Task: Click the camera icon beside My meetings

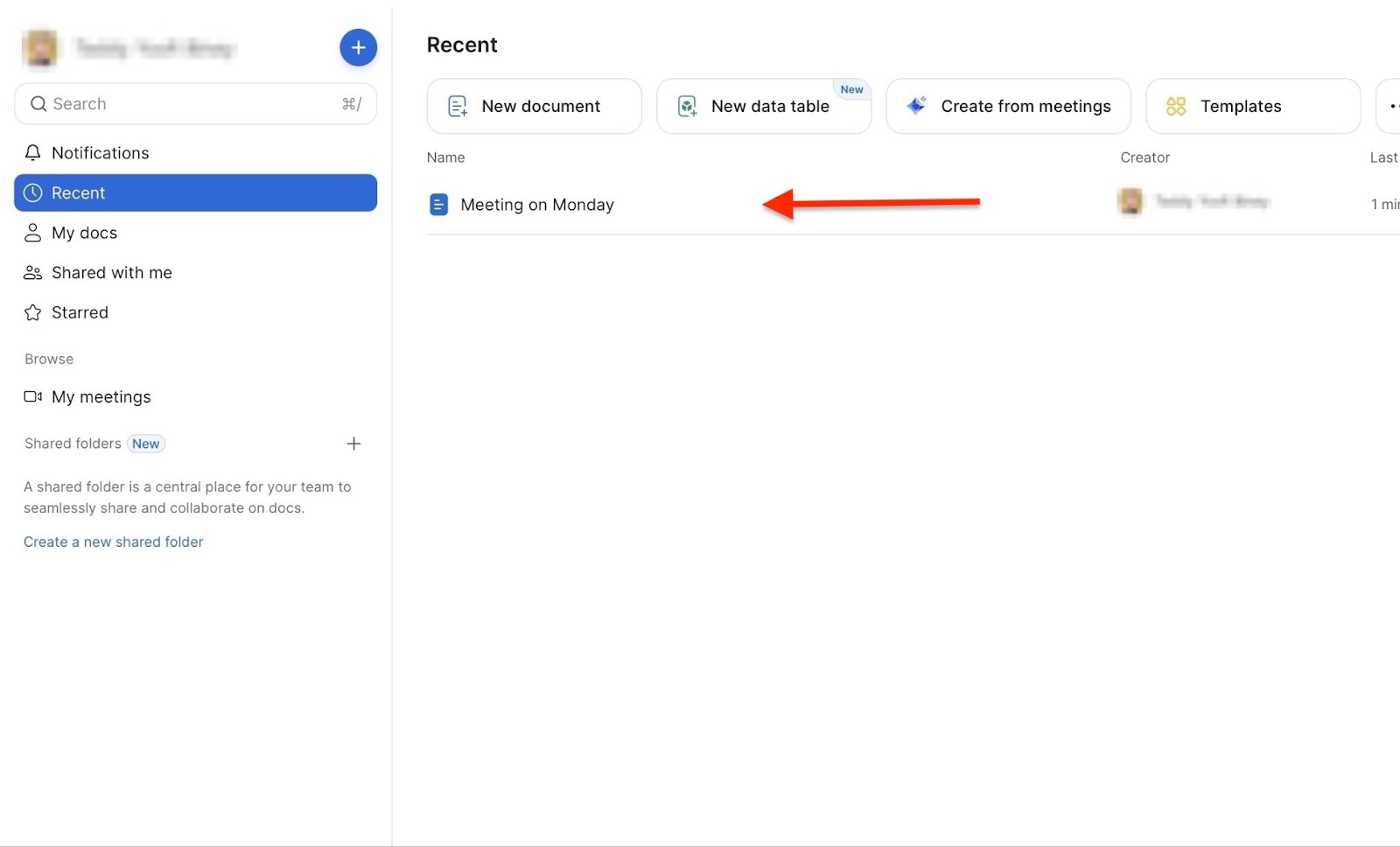Action: point(33,396)
